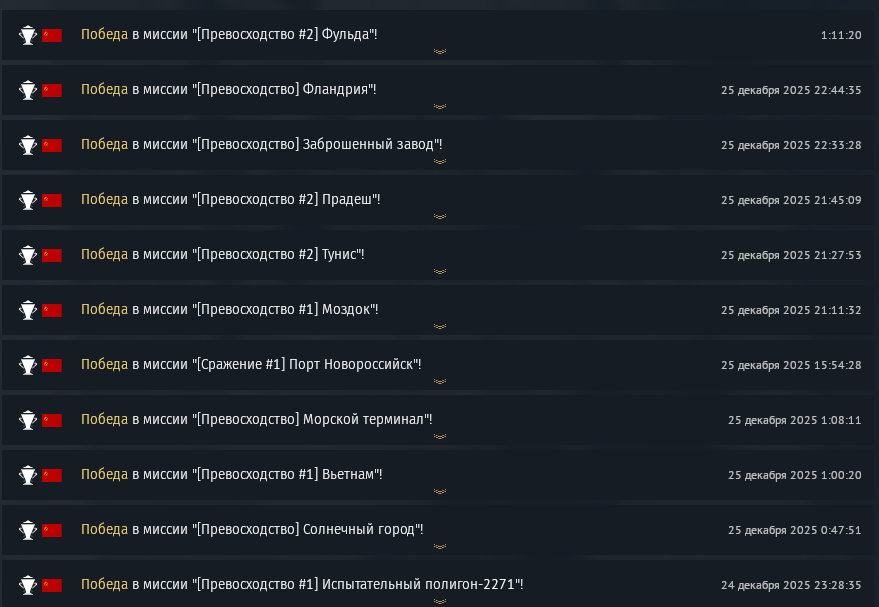Image resolution: width=879 pixels, height=607 pixels.
Task: Expand the Заброшенный завод entry details
Action: click(439, 161)
